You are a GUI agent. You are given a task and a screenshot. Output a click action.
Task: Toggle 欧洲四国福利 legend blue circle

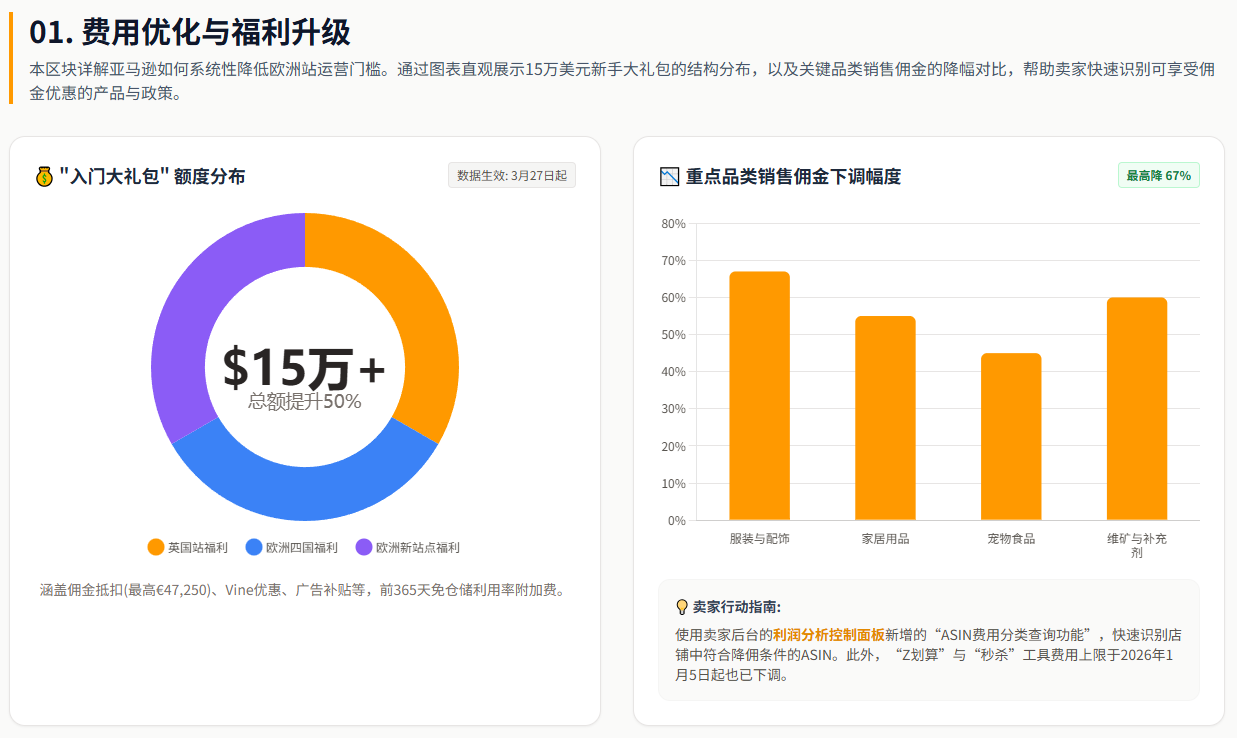253,547
